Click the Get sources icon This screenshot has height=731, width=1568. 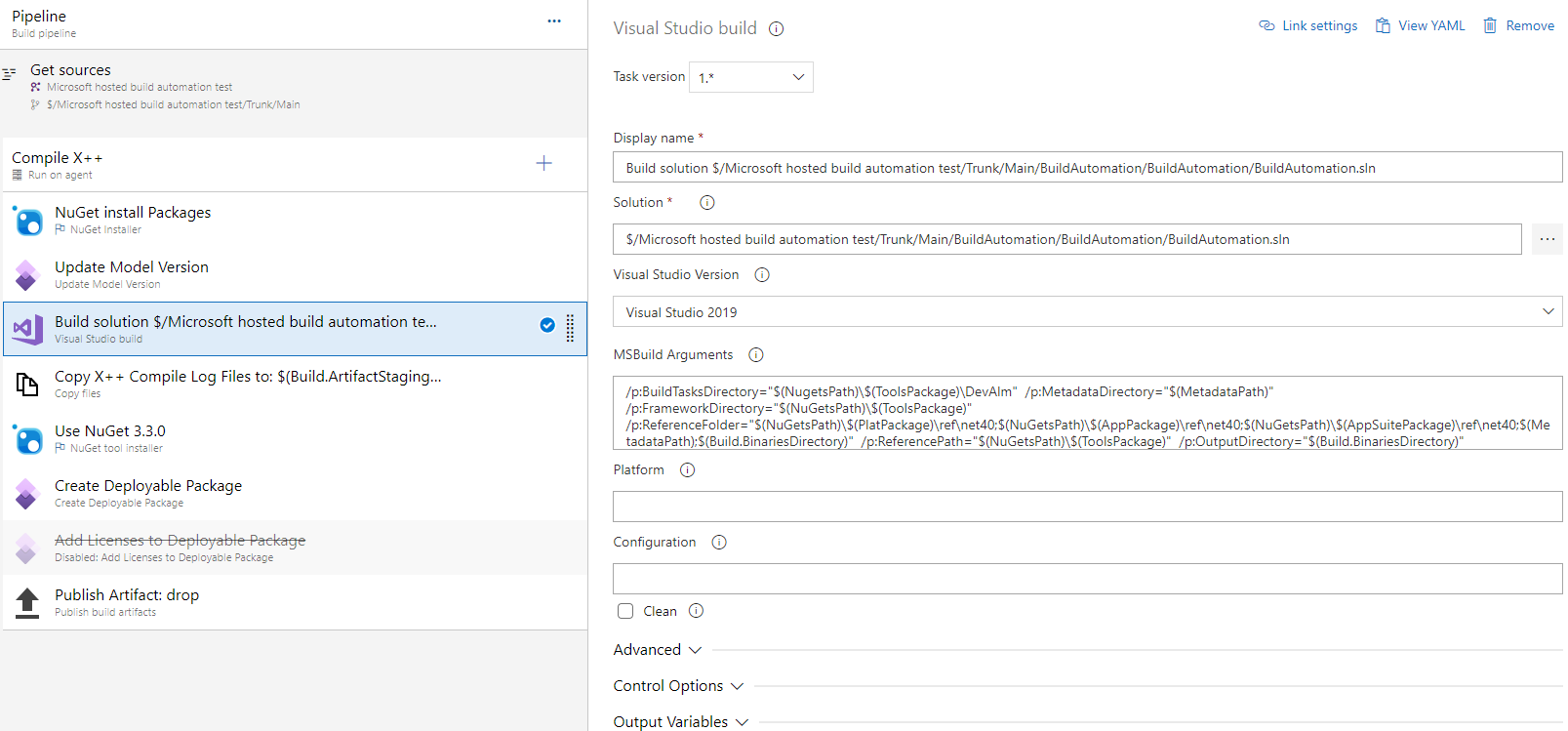pyautogui.click(x=9, y=74)
